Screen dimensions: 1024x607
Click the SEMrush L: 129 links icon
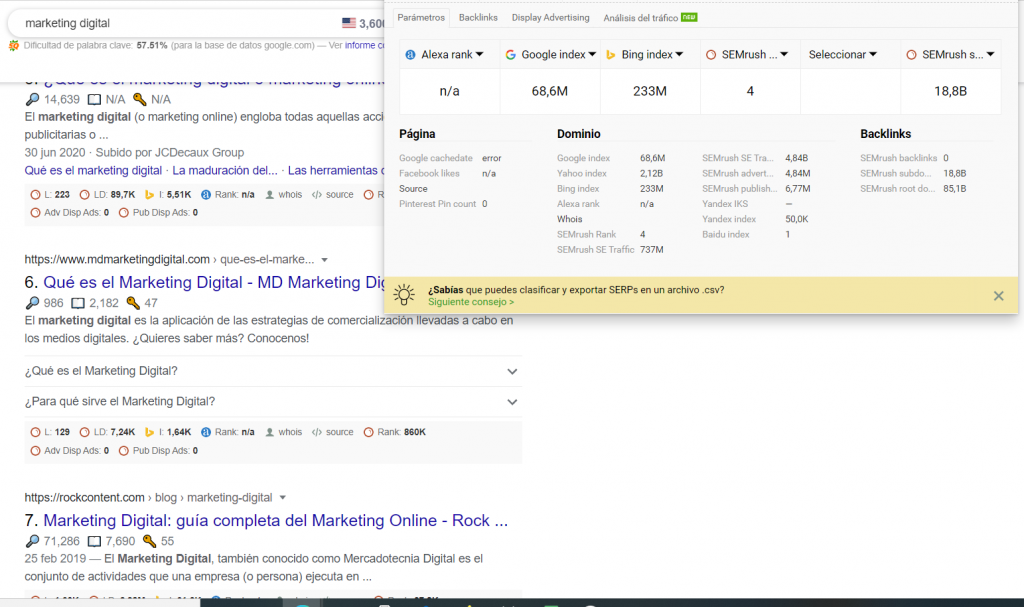click(35, 432)
